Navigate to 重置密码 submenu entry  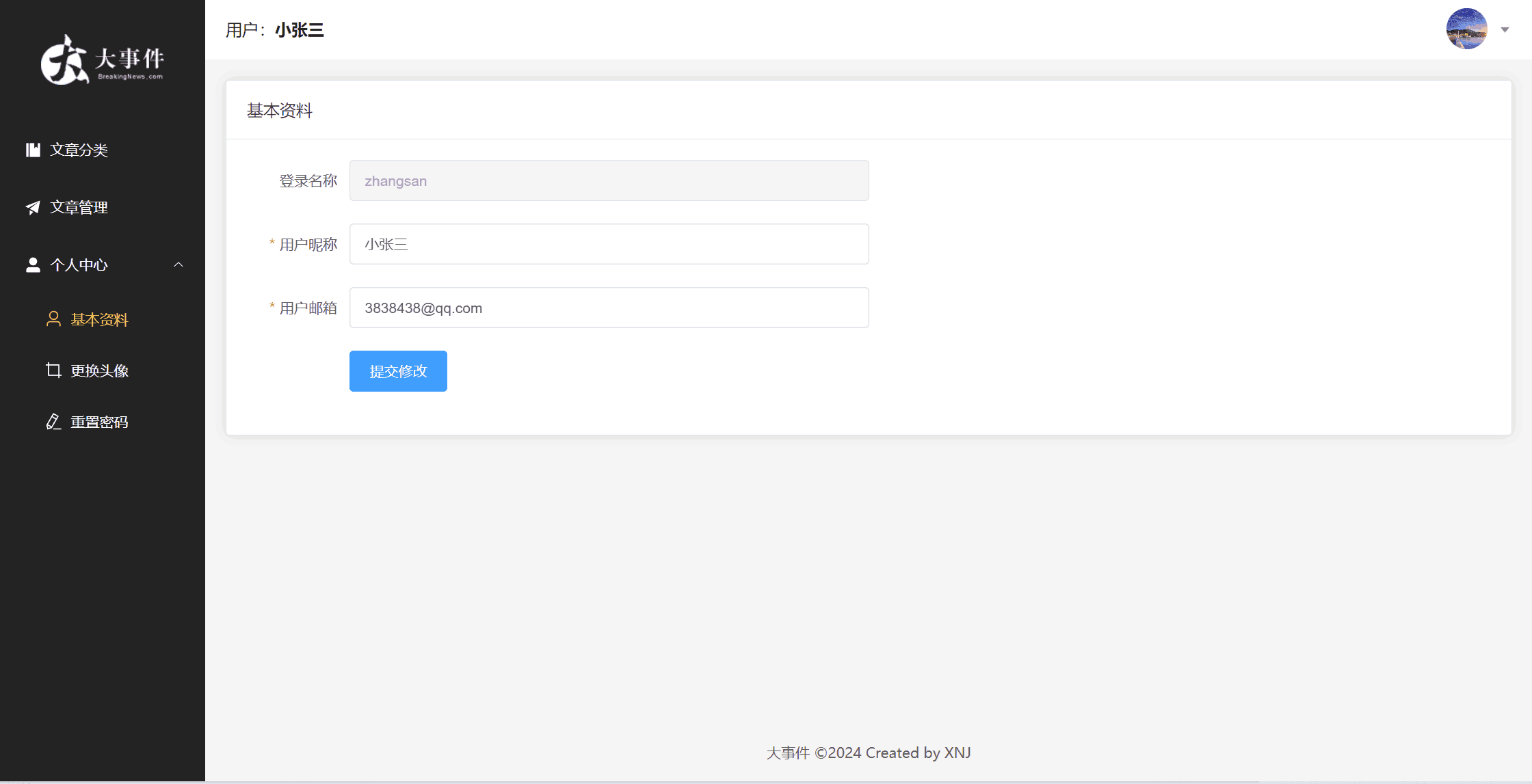pos(100,422)
